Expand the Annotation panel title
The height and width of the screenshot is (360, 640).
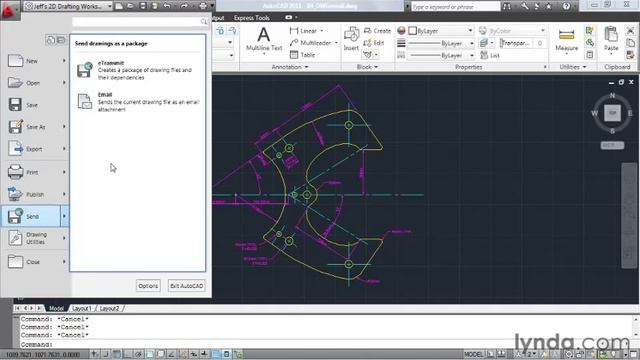[290, 67]
